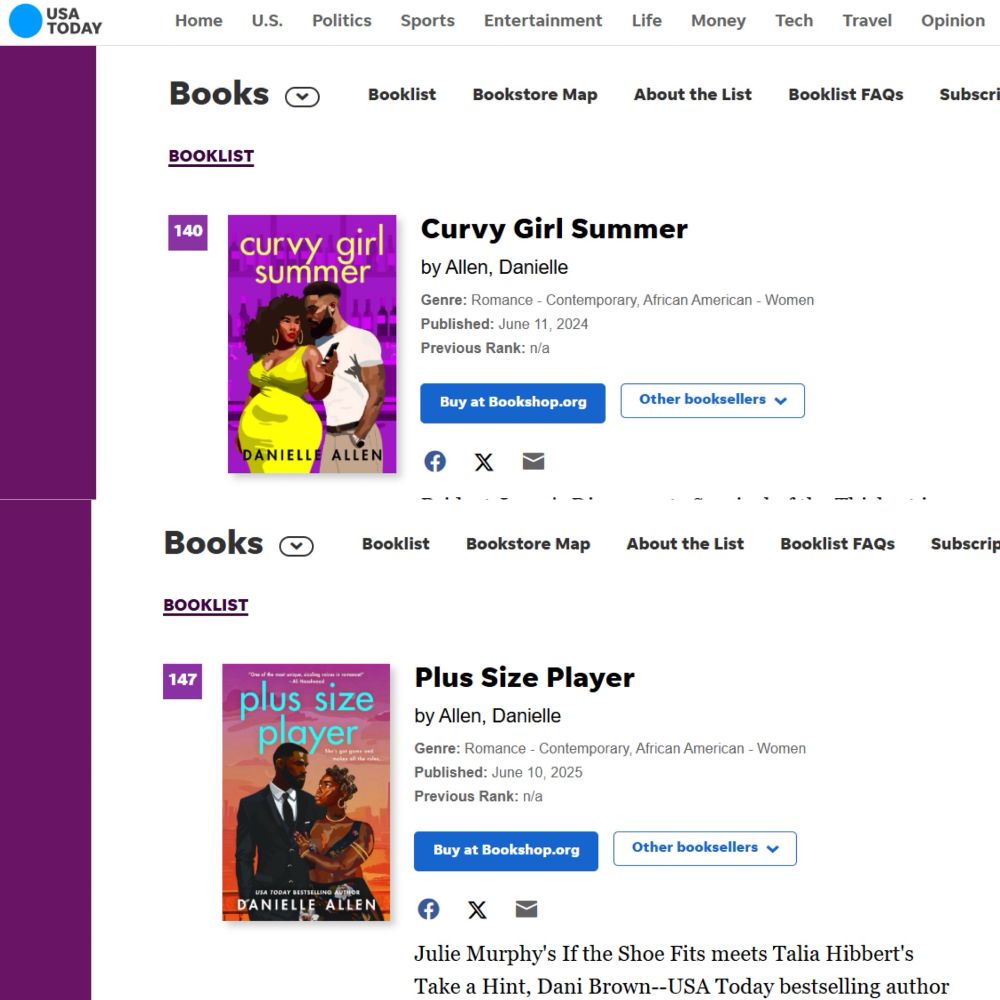Screen dimensions: 1000x1000
Task: Open Bookstore Map in upper Books nav
Action: tap(534, 94)
